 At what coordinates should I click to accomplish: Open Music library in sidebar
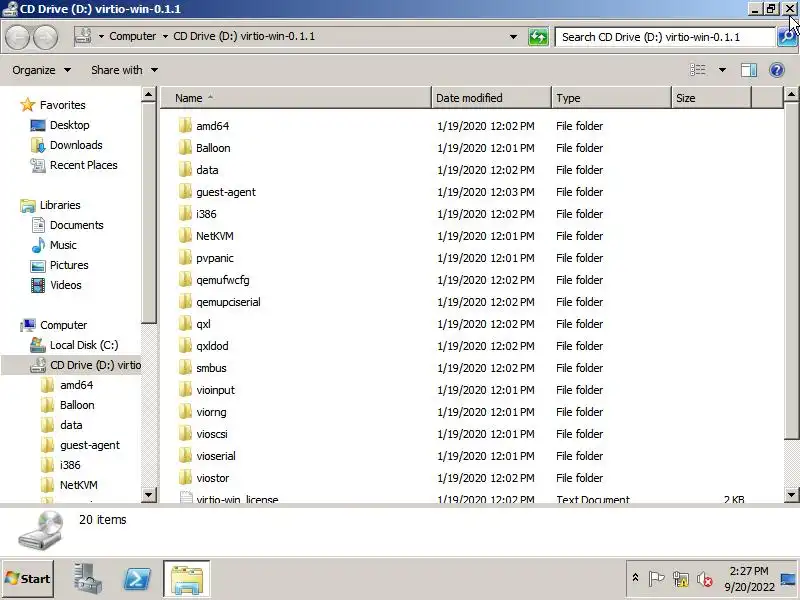[x=54, y=245]
